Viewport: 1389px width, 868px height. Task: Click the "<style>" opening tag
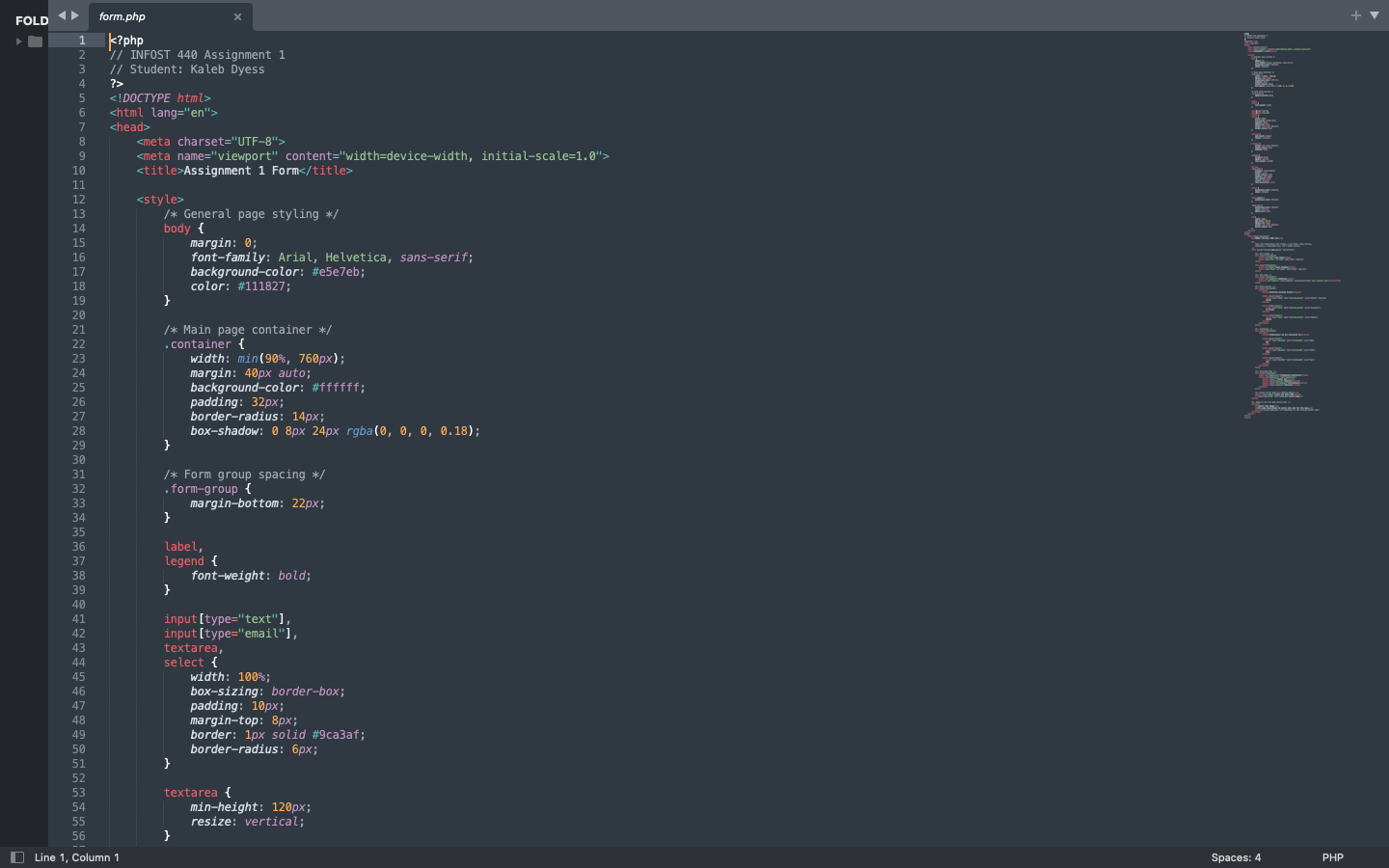(160, 200)
